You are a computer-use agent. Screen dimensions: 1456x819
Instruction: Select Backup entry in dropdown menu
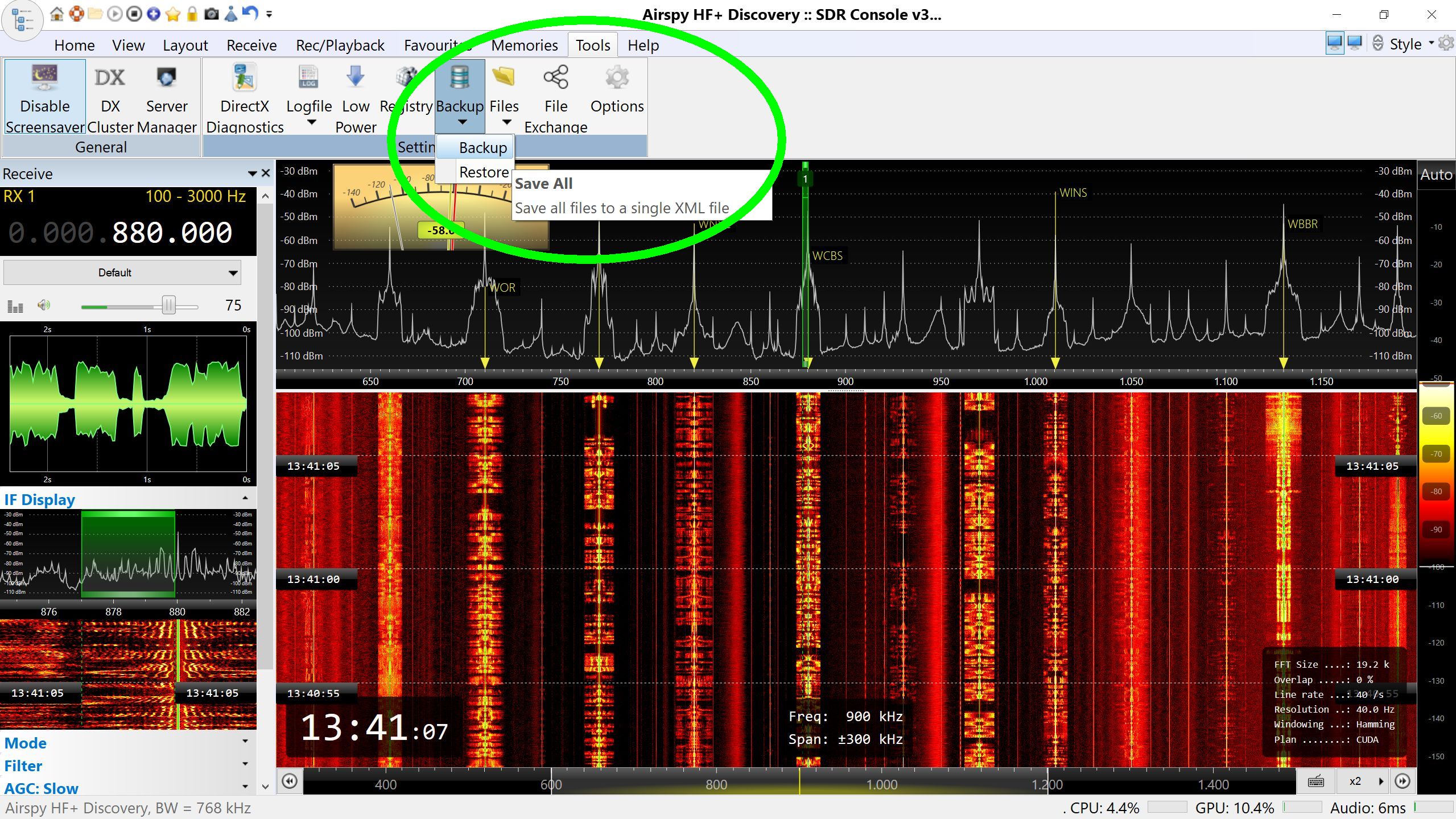pos(482,147)
